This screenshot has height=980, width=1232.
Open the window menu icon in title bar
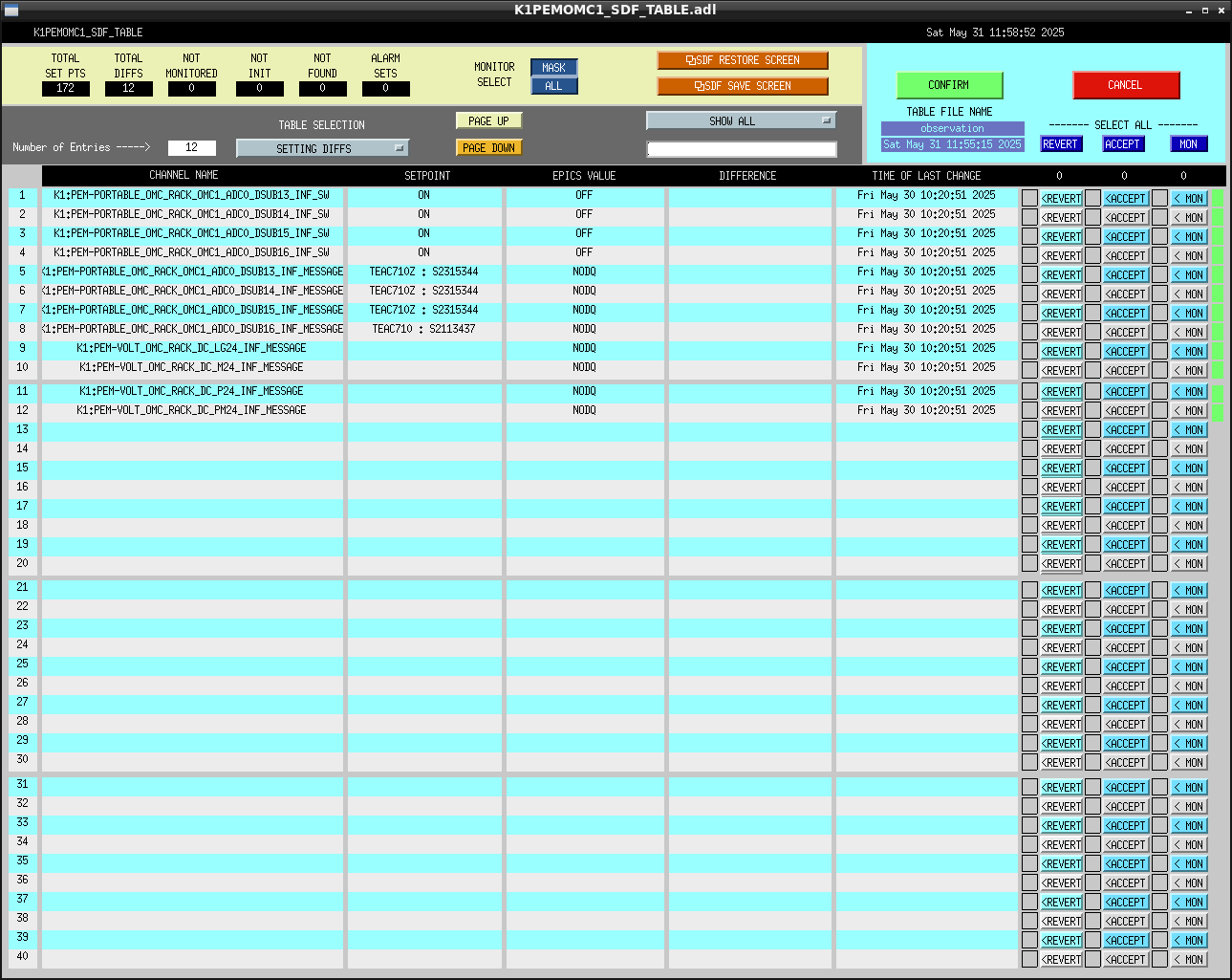coord(11,10)
